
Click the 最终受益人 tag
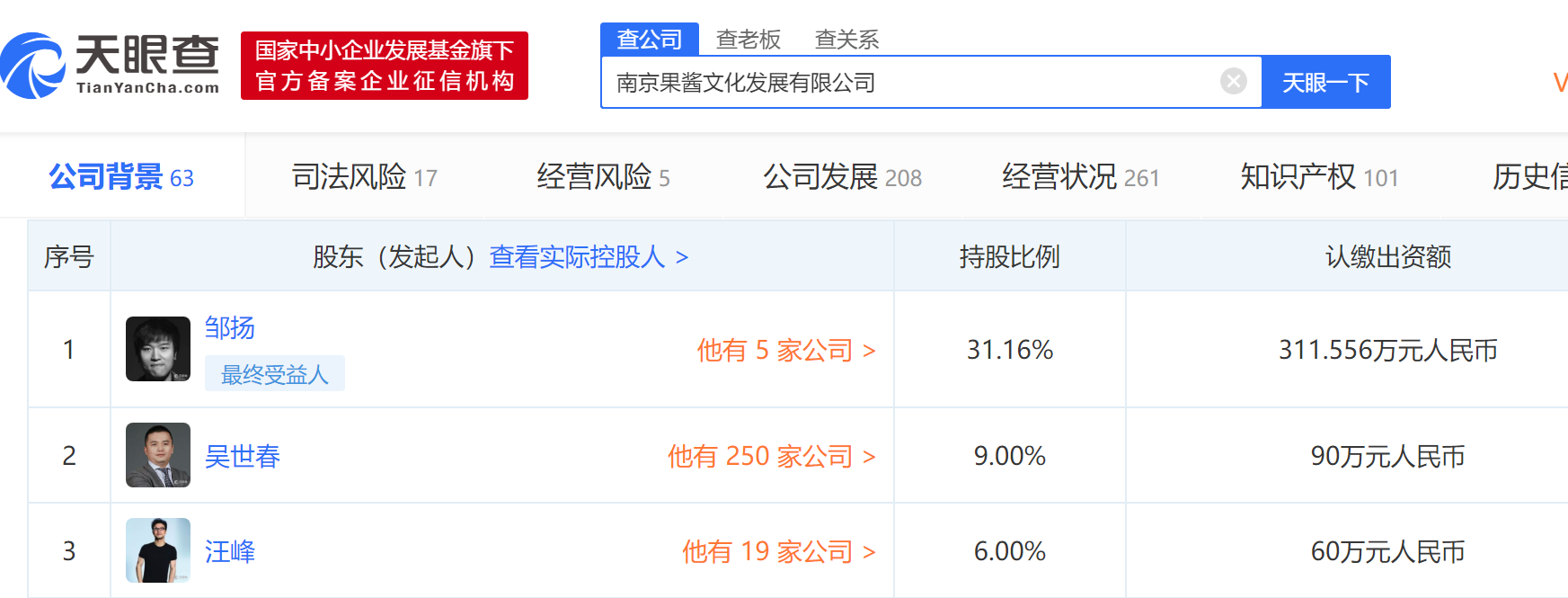click(275, 374)
